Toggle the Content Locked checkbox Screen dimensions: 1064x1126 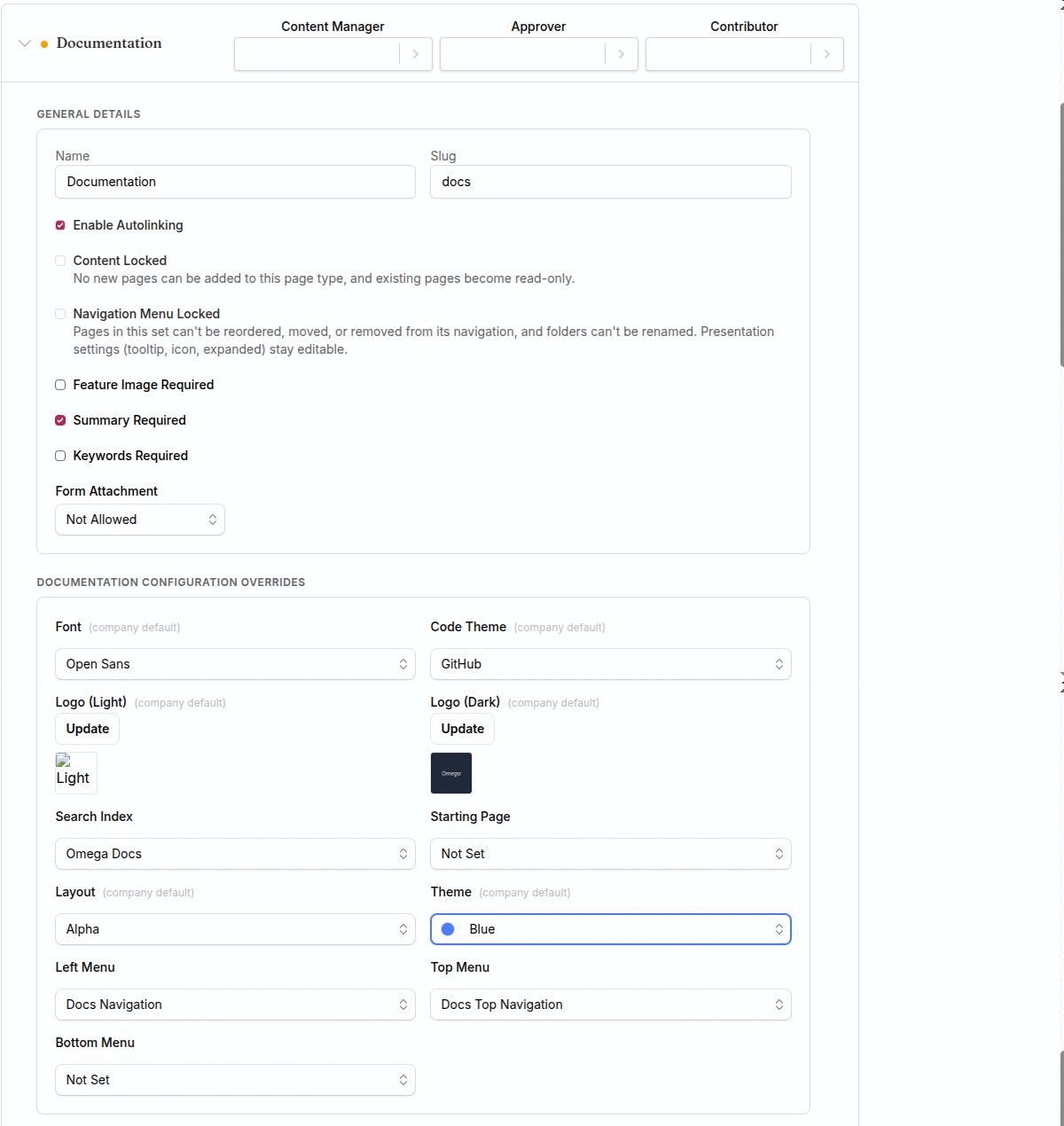coord(60,261)
